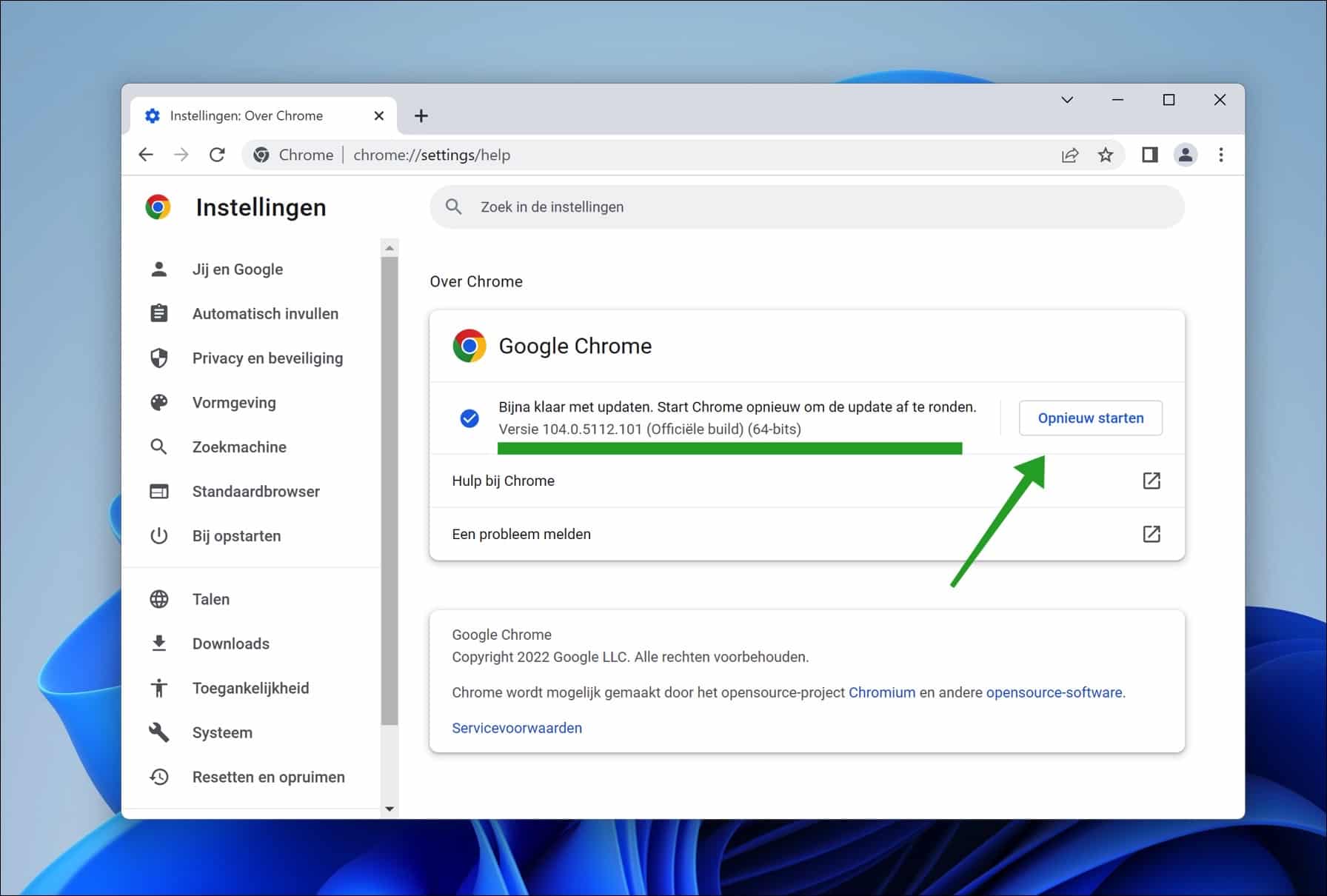The image size is (1327, 896).
Task: Open Hulp bij Chrome via its external-link icon
Action: click(1151, 481)
